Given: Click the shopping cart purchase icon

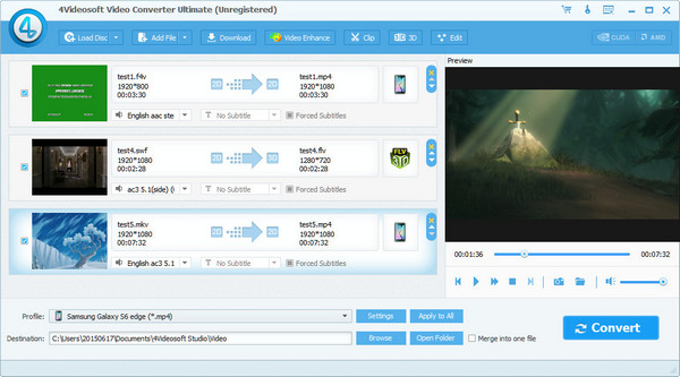Looking at the screenshot, I should 566,10.
